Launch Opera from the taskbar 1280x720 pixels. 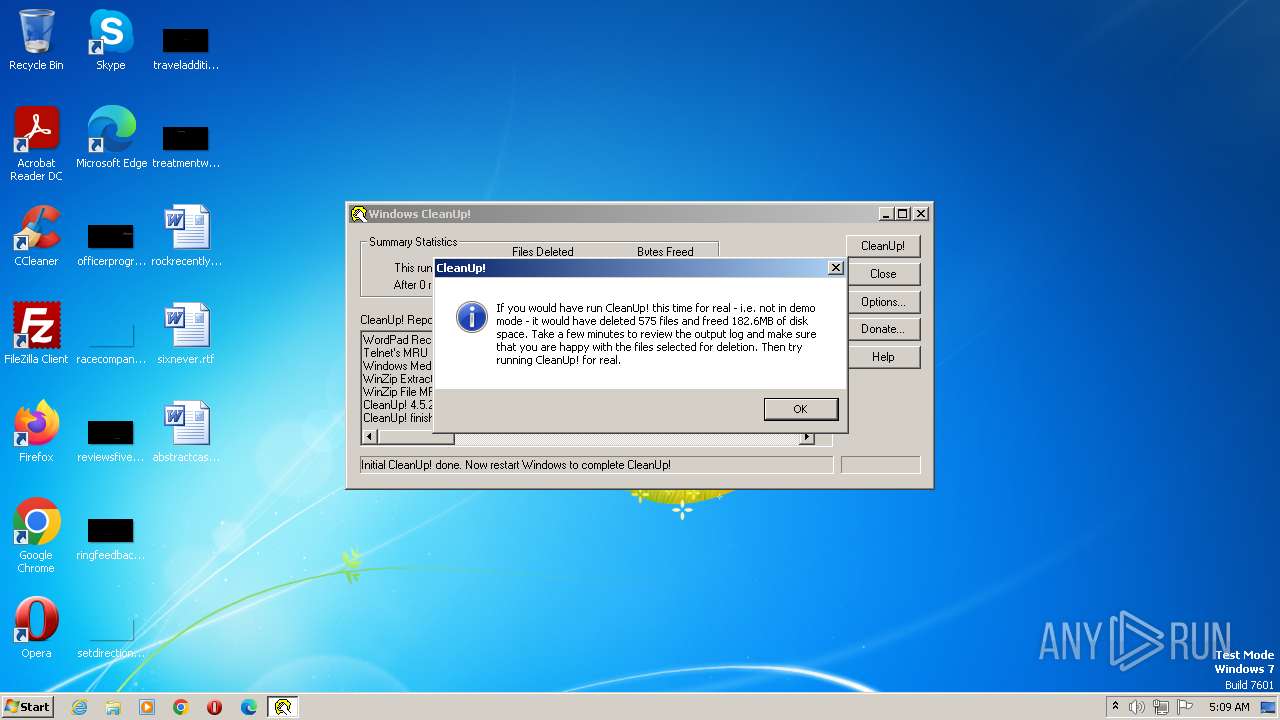pyautogui.click(x=215, y=707)
